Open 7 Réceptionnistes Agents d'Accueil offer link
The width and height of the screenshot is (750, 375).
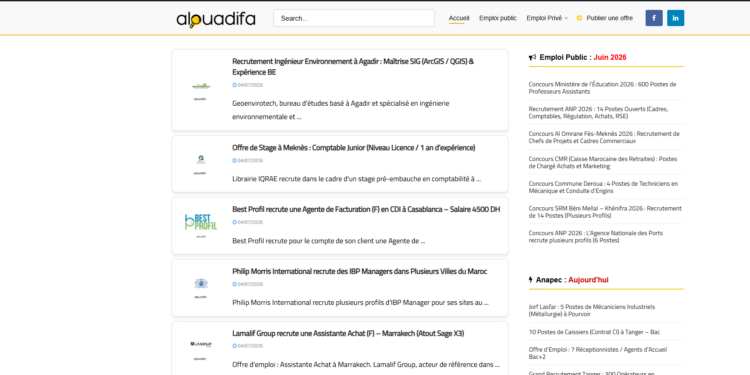tap(597, 353)
